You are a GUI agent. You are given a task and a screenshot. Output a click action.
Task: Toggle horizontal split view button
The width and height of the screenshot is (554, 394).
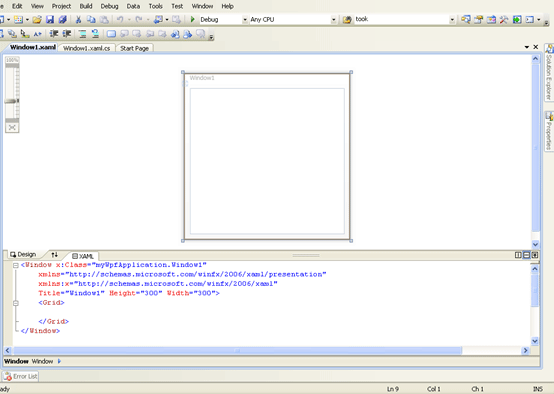point(526,255)
